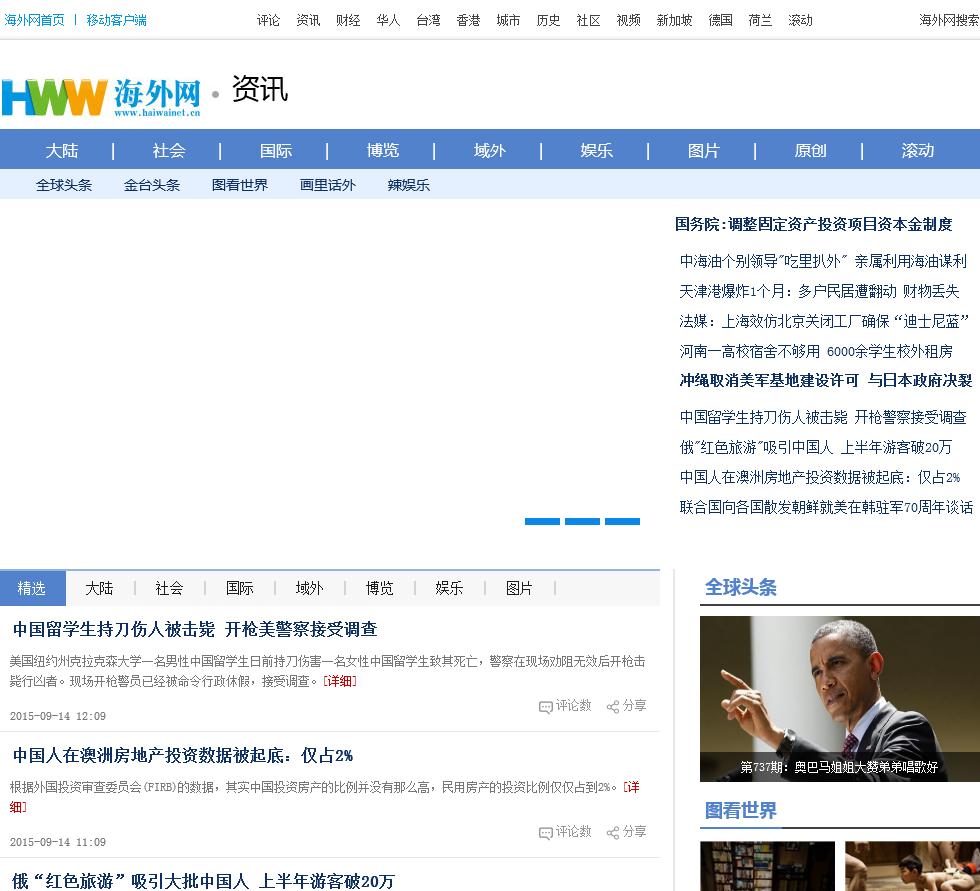980x891 pixels.
Task: Click the HWW 海外网 logo
Action: (x=101, y=97)
